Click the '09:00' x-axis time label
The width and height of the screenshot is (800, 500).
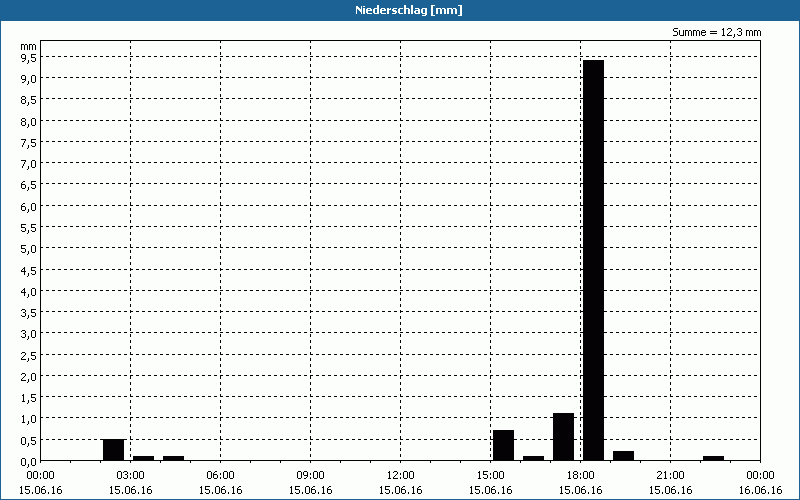tap(311, 476)
